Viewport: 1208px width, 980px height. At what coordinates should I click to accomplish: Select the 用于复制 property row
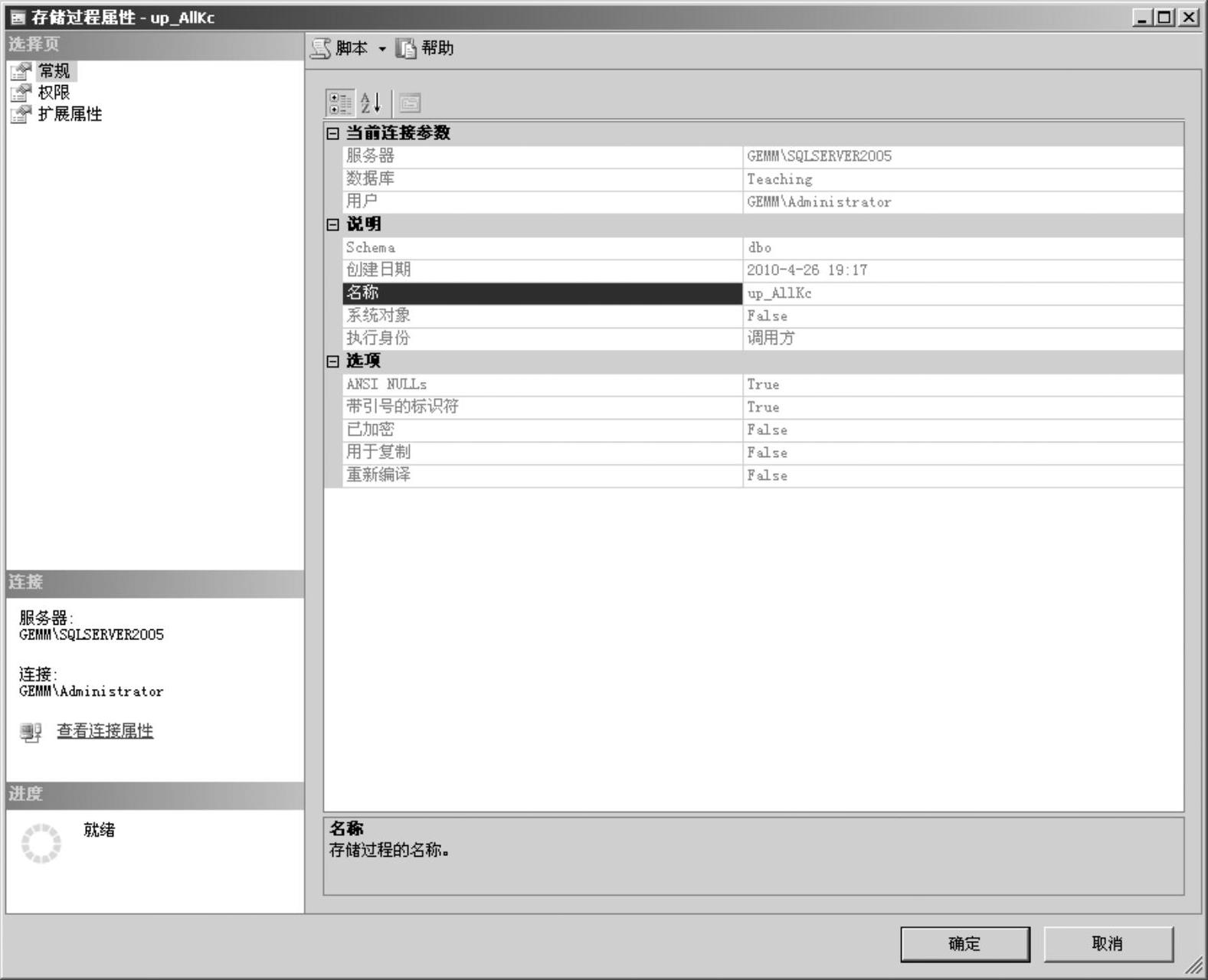point(763,453)
